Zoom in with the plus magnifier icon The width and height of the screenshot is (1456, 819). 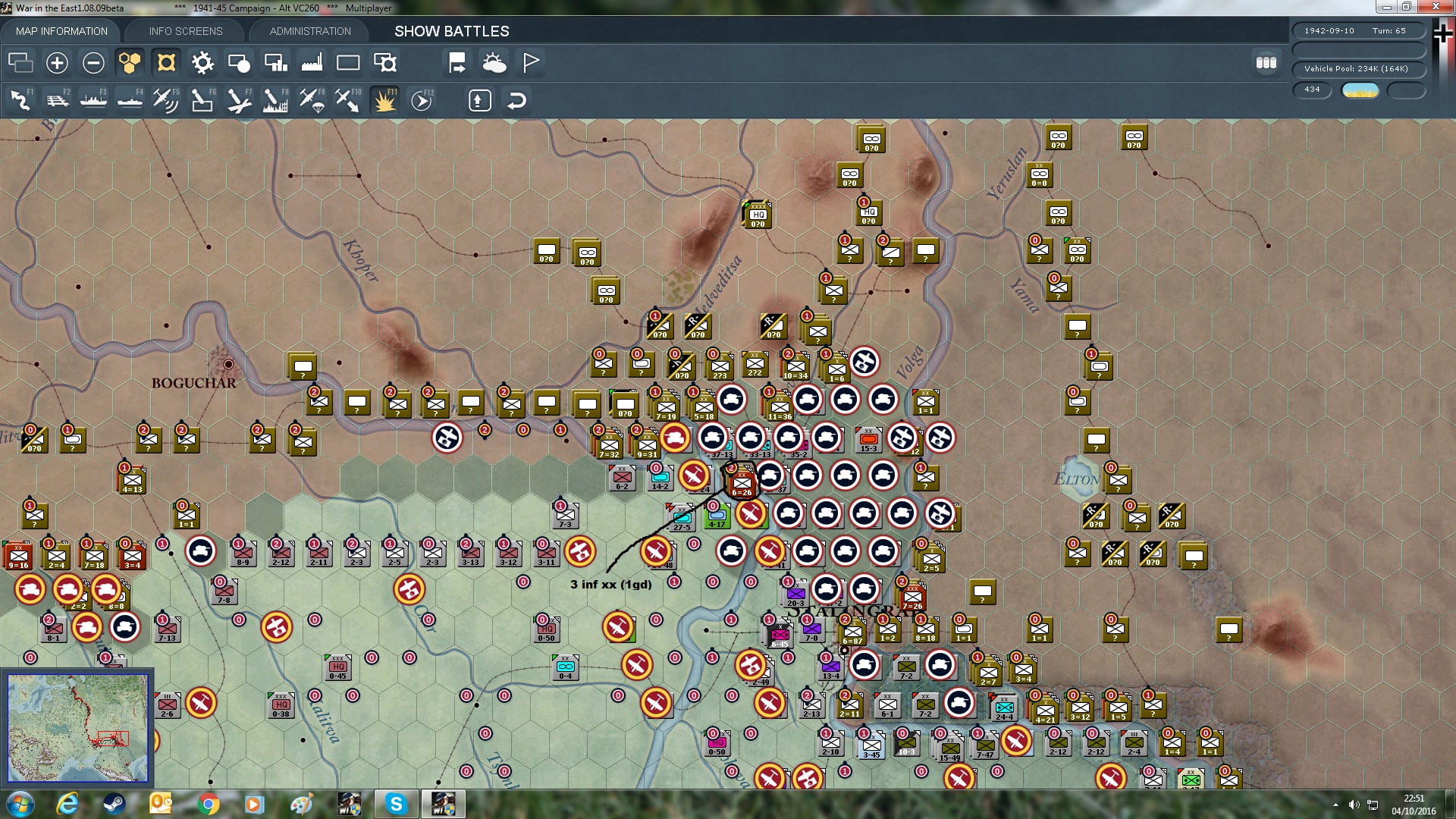57,63
